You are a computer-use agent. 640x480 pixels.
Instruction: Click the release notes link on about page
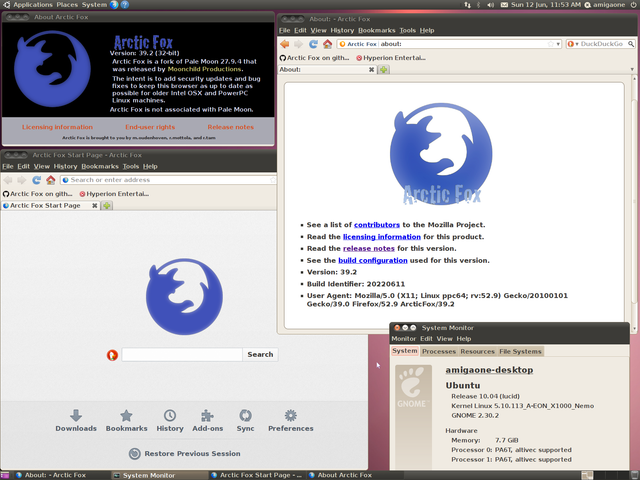pos(369,249)
